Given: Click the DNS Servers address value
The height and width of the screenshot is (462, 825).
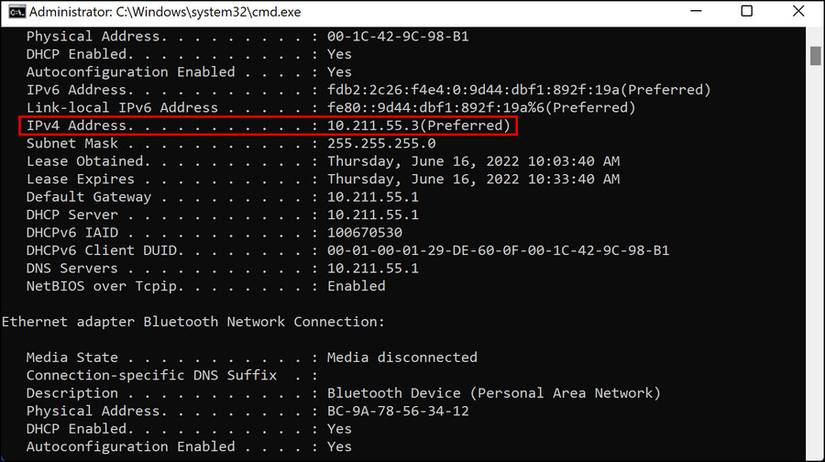Looking at the screenshot, I should tap(373, 268).
